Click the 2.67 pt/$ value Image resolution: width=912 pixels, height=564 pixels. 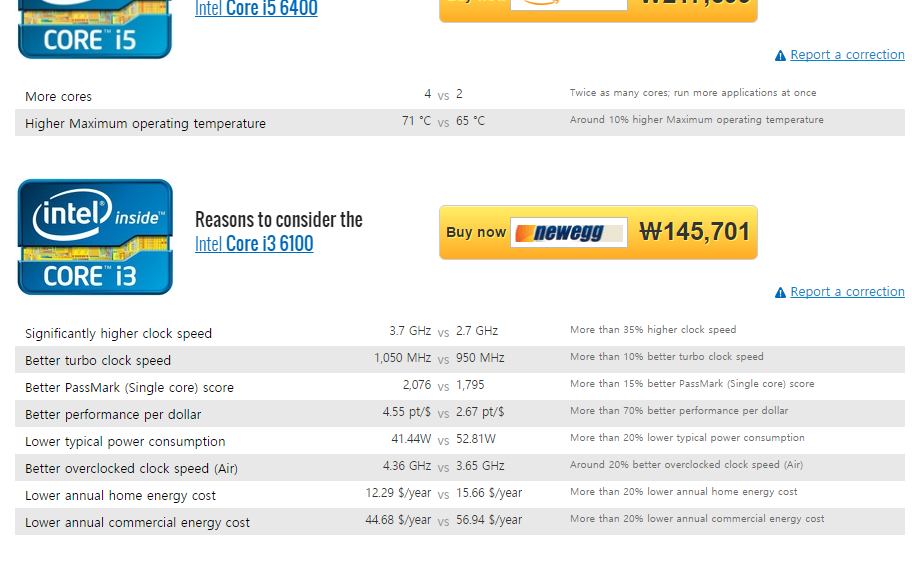point(480,412)
